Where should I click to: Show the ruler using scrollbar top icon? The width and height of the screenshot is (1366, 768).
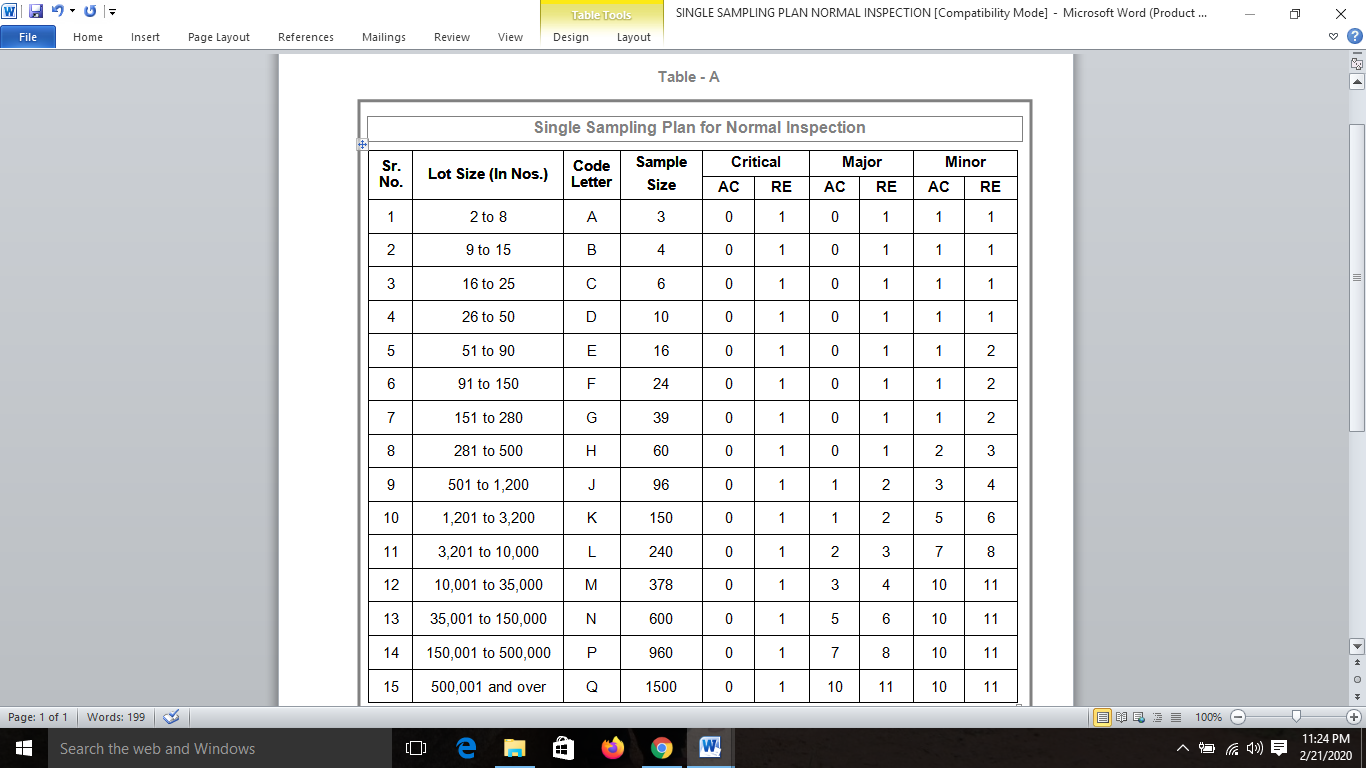click(x=1357, y=63)
